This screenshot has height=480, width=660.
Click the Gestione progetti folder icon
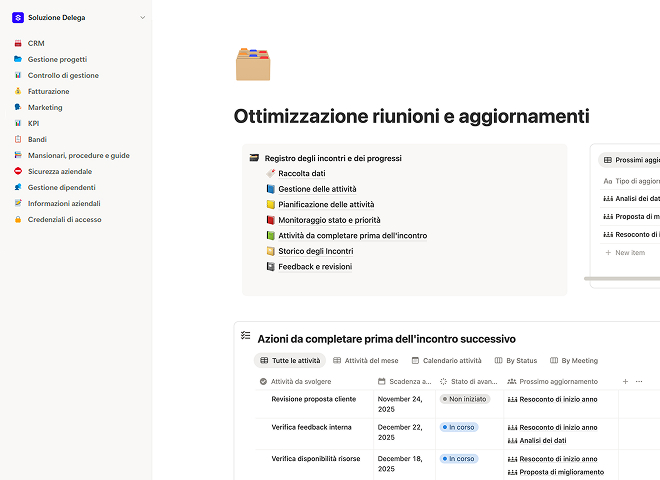(18, 59)
